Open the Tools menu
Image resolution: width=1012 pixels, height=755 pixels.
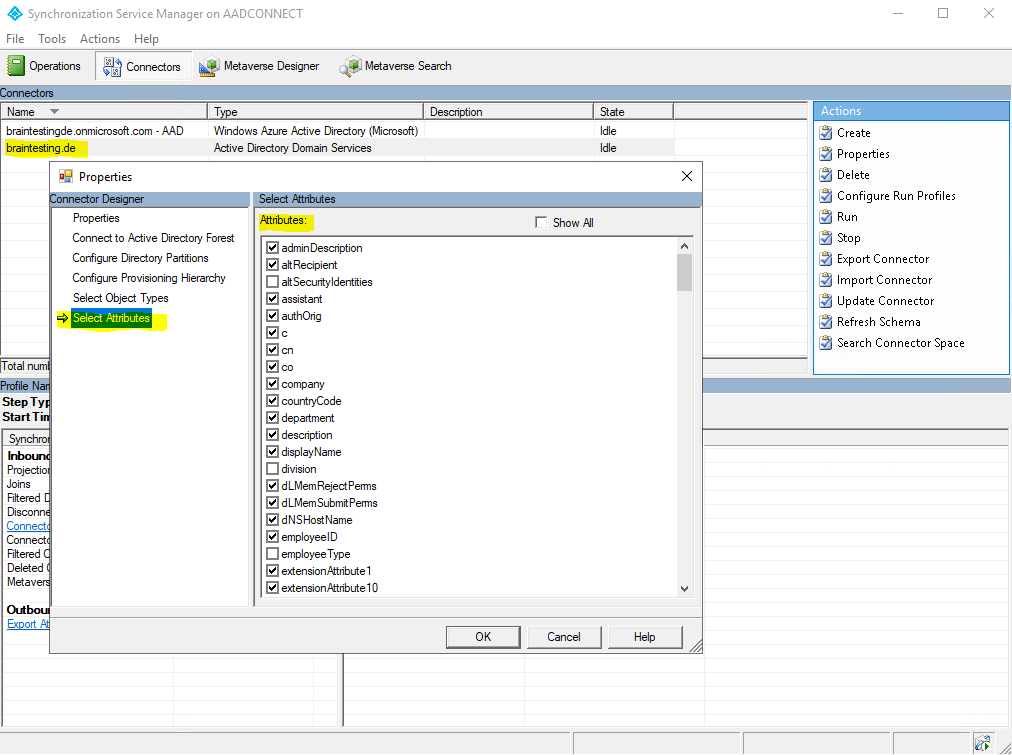[x=52, y=39]
